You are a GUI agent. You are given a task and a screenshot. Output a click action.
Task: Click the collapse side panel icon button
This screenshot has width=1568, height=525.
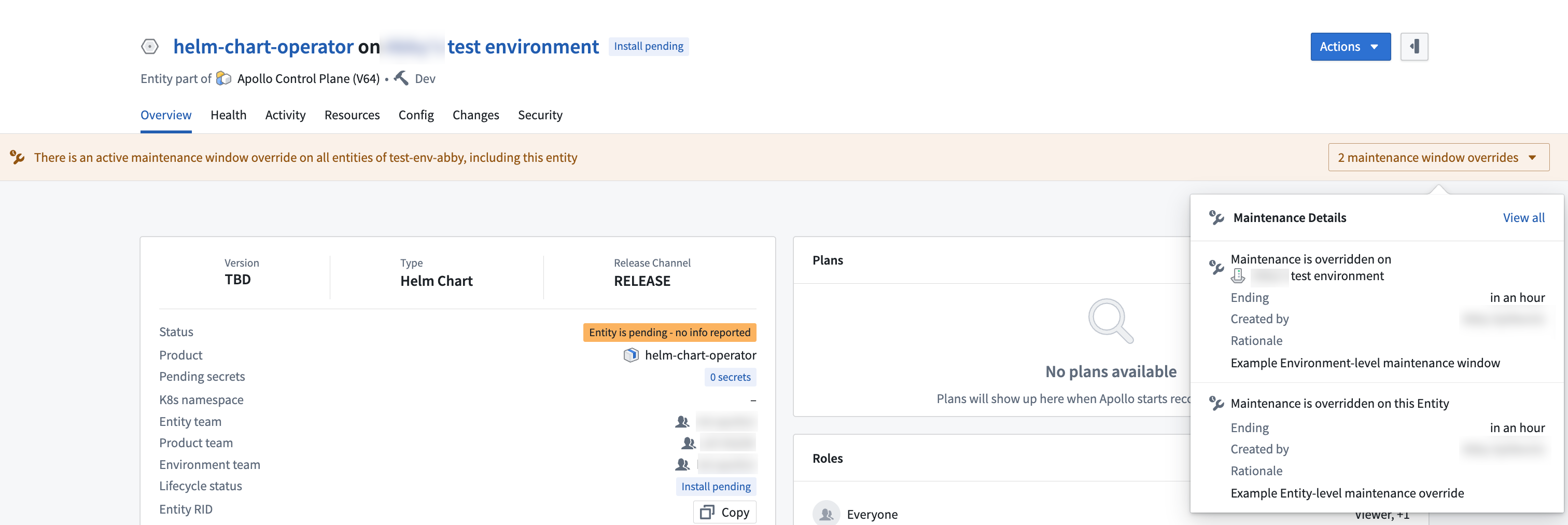[1414, 47]
